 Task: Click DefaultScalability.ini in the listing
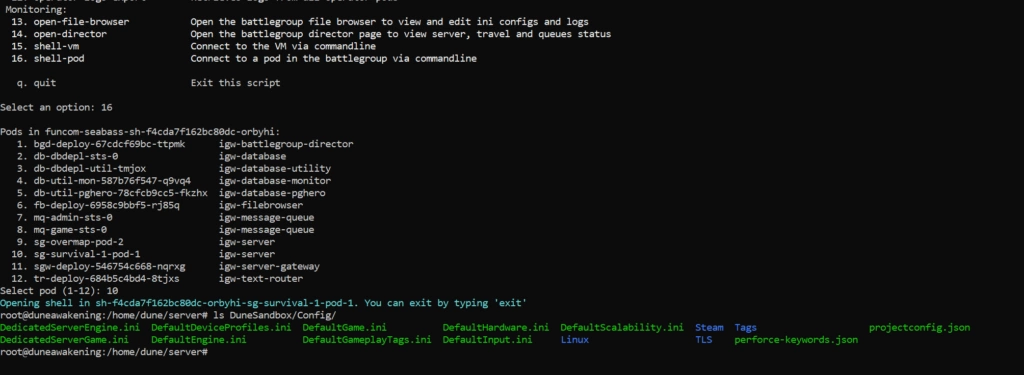click(x=622, y=327)
